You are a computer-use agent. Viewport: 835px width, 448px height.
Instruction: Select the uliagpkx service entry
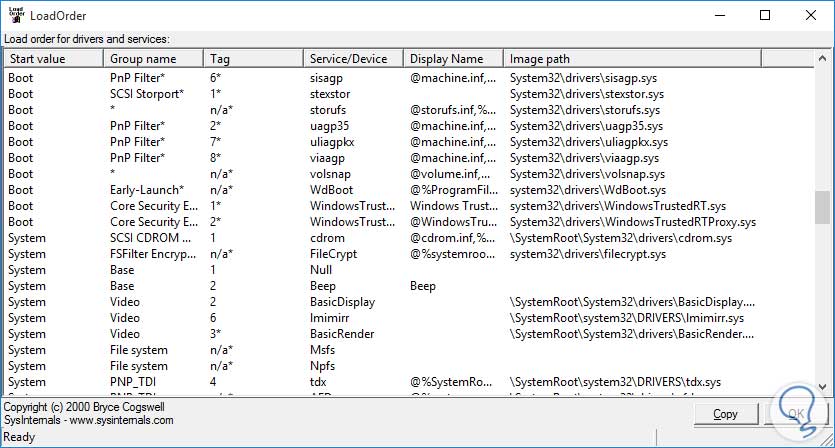332,142
